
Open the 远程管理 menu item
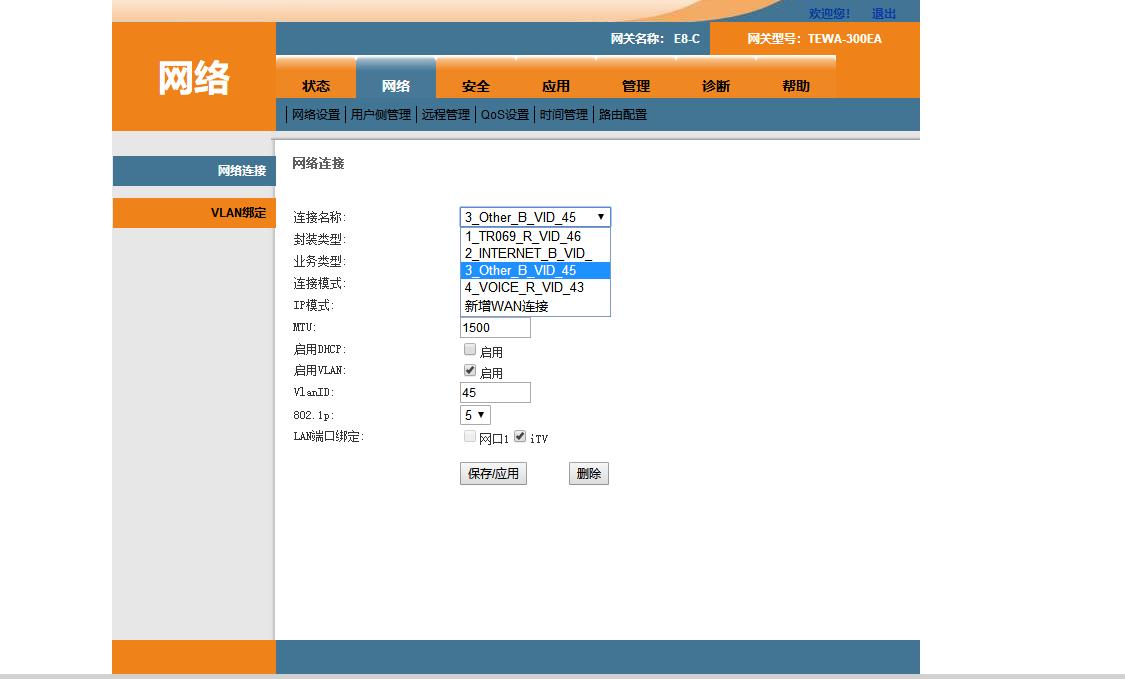(444, 114)
